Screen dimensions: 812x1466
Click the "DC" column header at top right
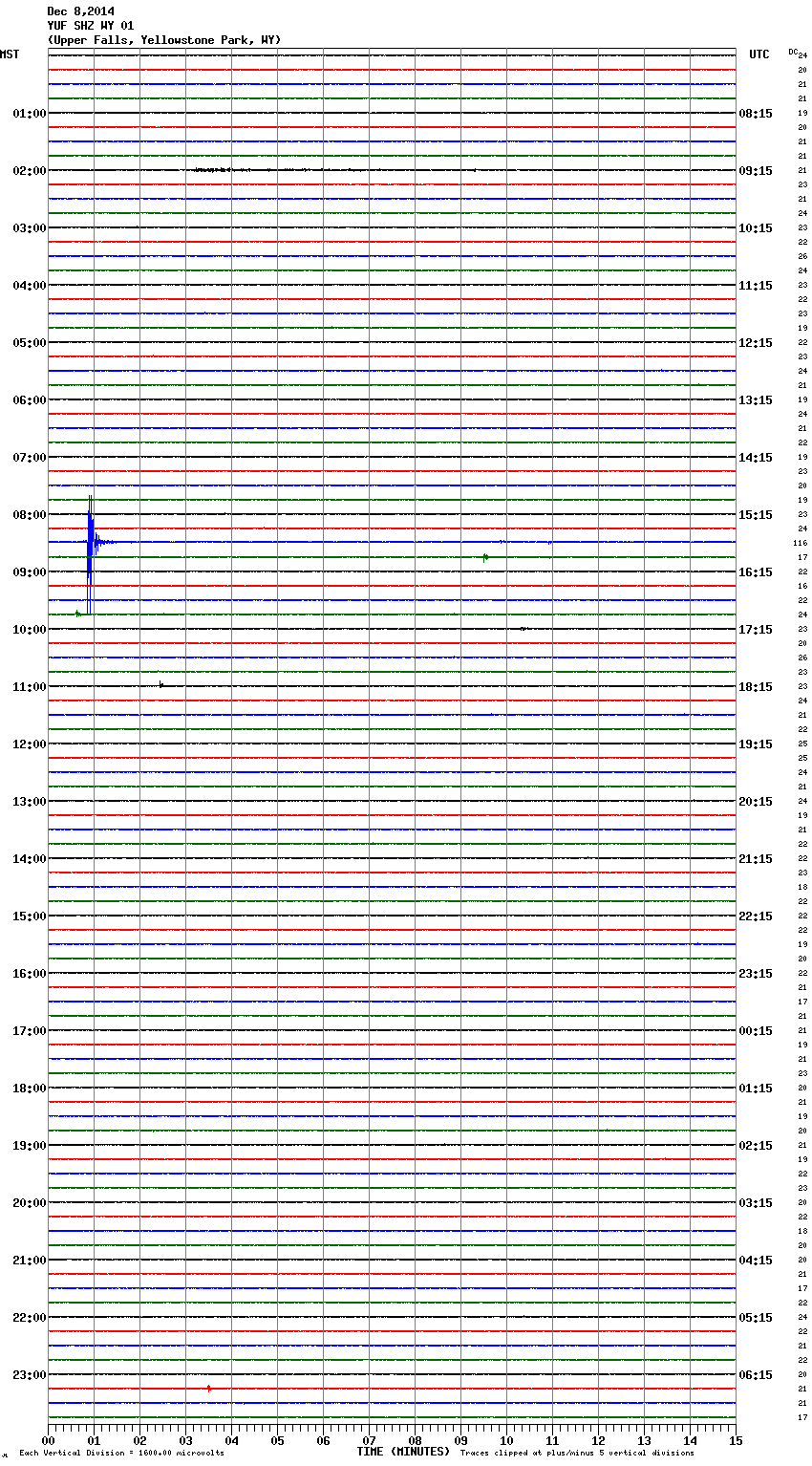[x=793, y=52]
